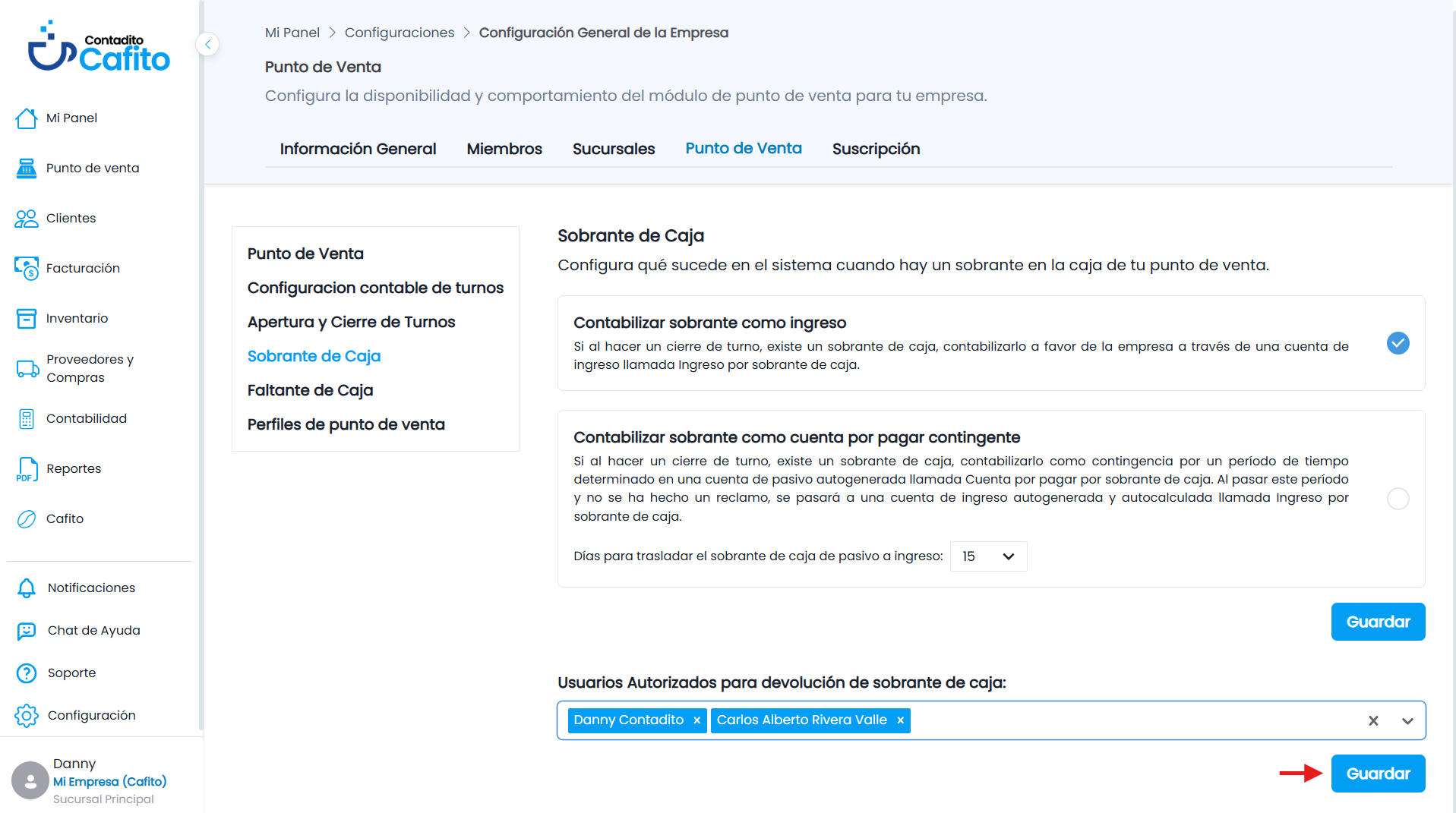Open the Miembros tab

point(504,149)
